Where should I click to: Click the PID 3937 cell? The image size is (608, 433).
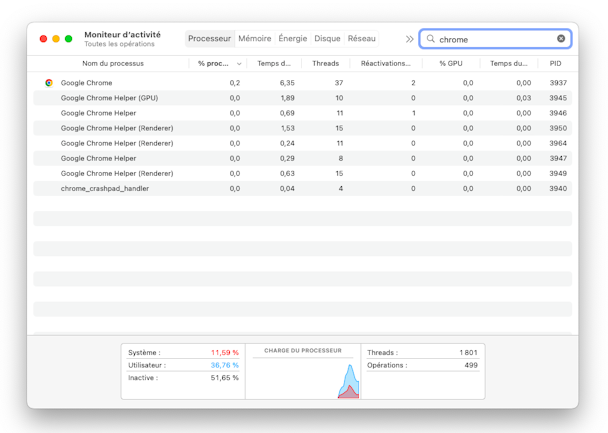[558, 83]
